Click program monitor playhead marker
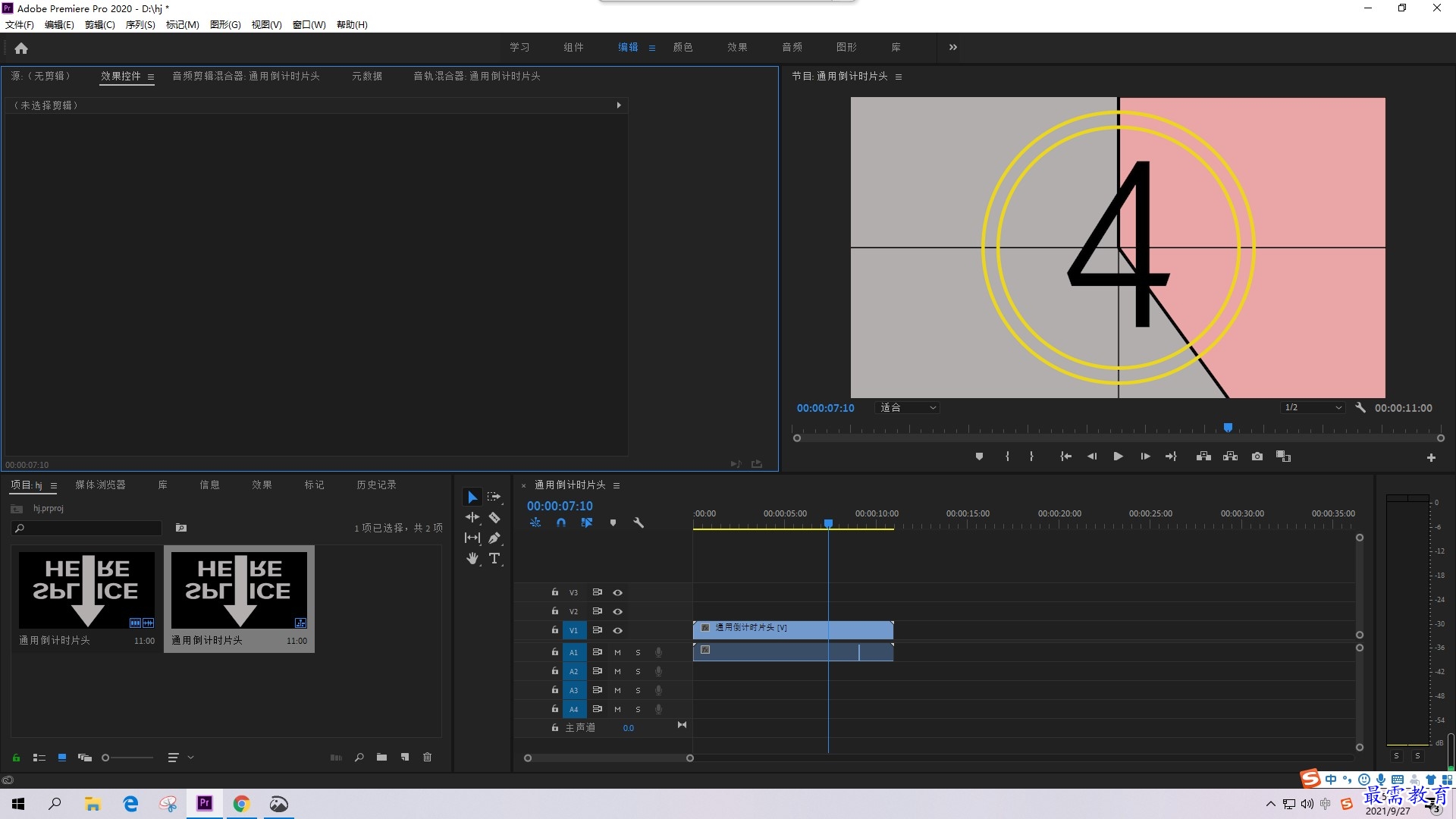 (x=1228, y=428)
